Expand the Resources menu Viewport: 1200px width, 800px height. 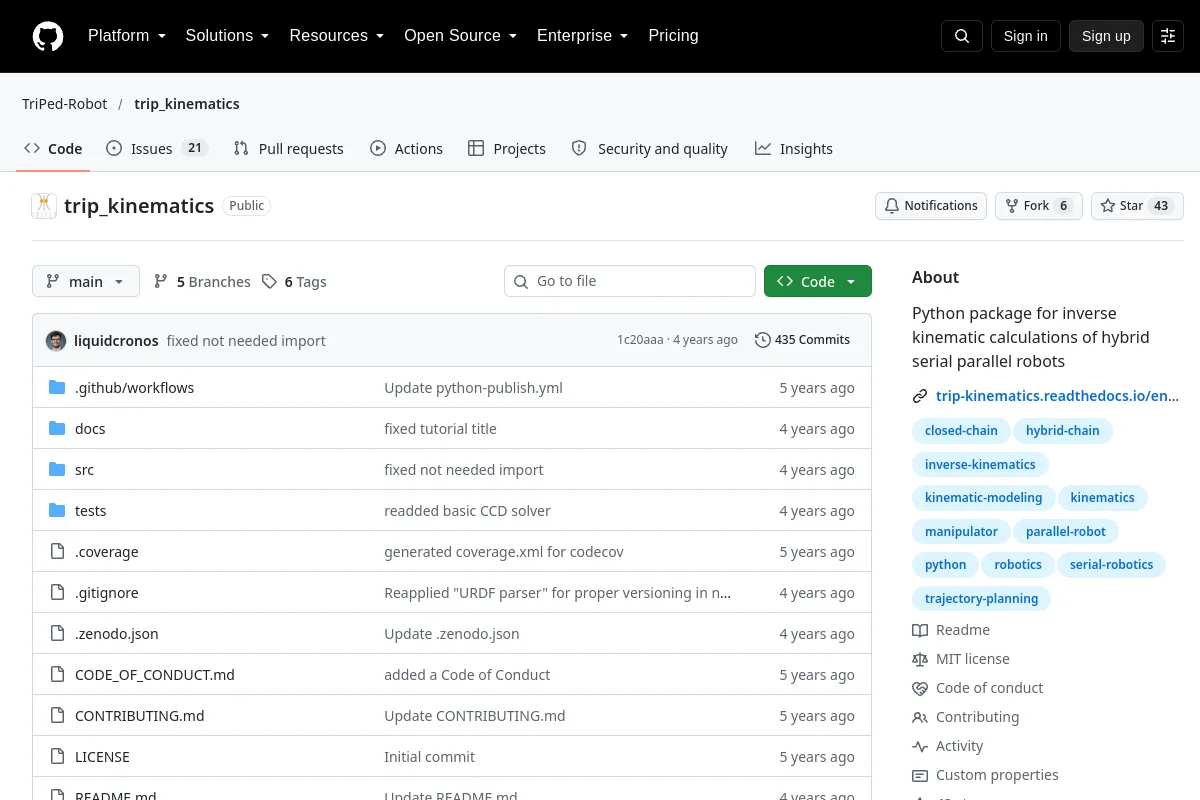337,36
